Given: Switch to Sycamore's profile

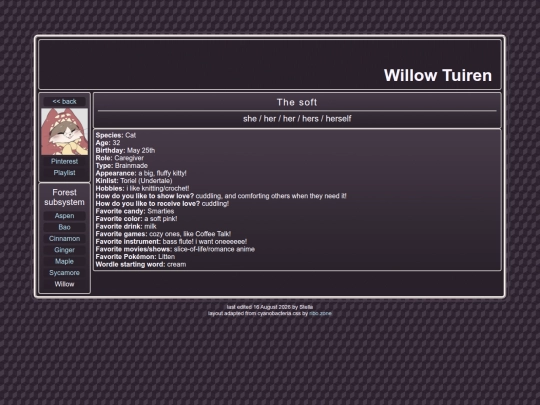Looking at the screenshot, I should click(64, 273).
